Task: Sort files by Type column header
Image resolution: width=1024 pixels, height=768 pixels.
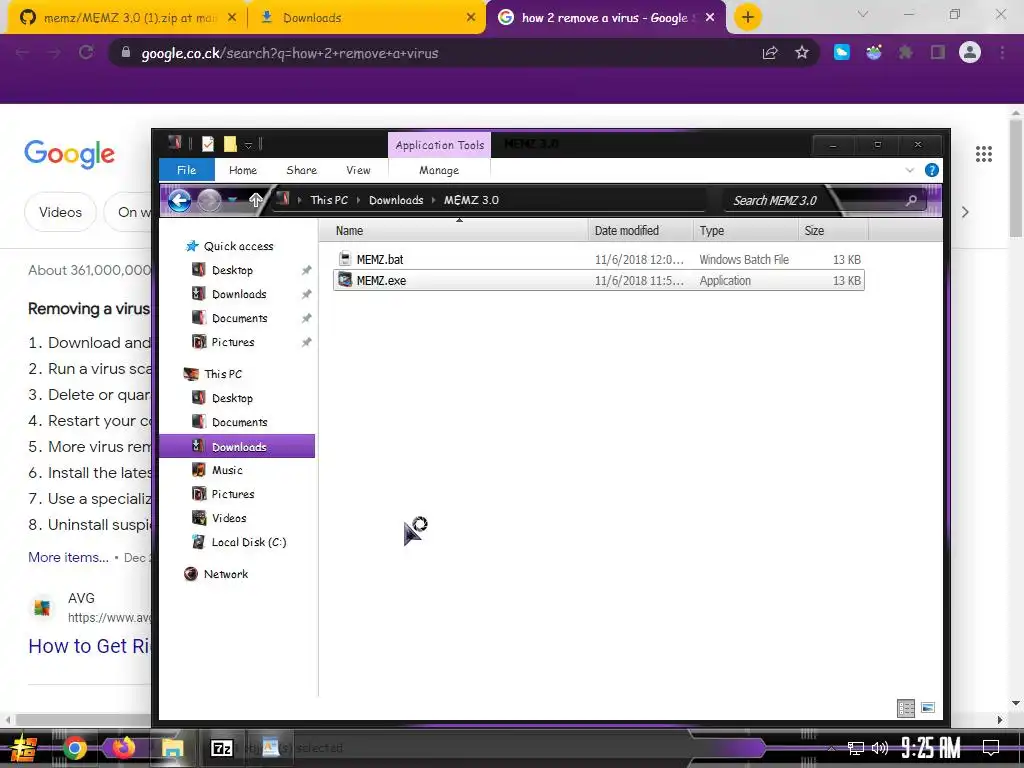Action: tap(745, 231)
